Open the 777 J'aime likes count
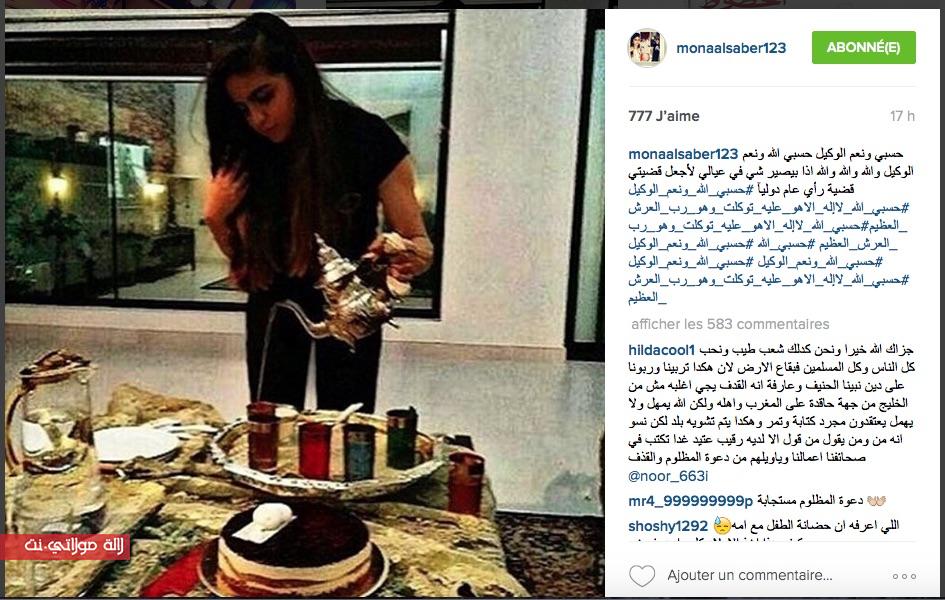The image size is (945, 600). click(664, 116)
